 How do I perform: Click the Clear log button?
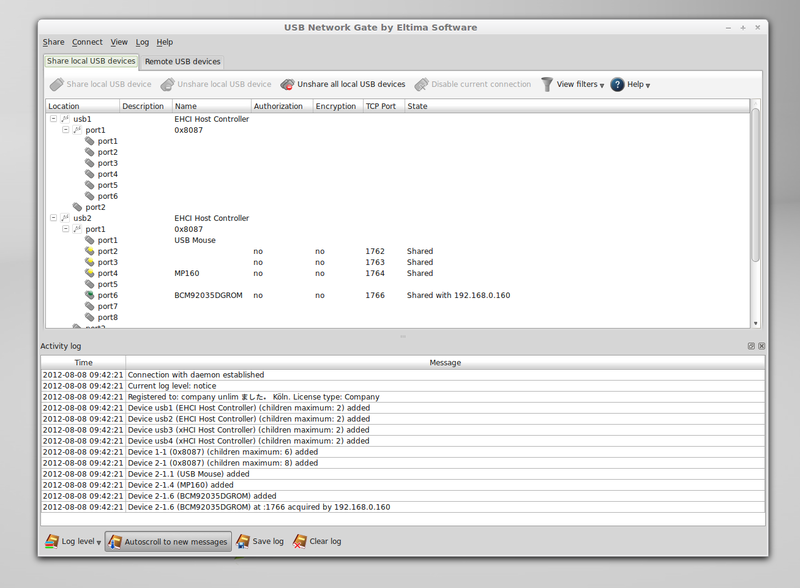317,541
